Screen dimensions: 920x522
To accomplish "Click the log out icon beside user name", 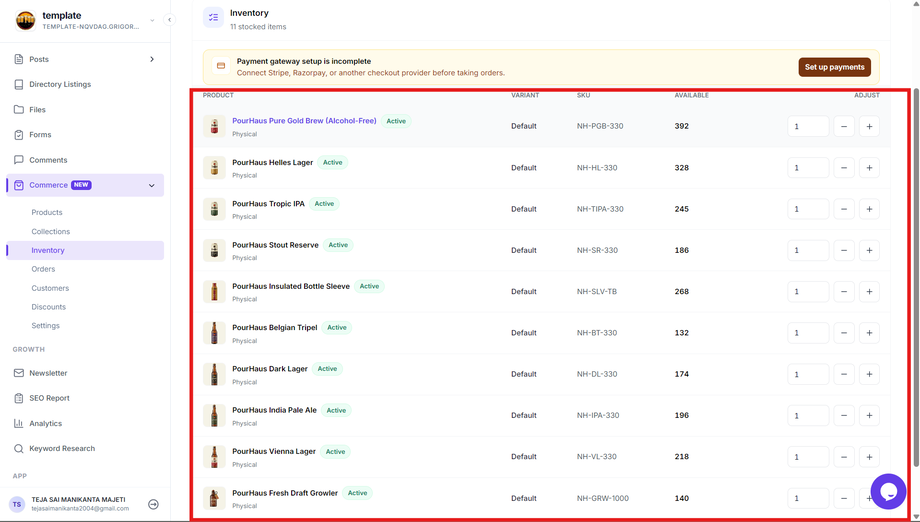I will tap(154, 504).
